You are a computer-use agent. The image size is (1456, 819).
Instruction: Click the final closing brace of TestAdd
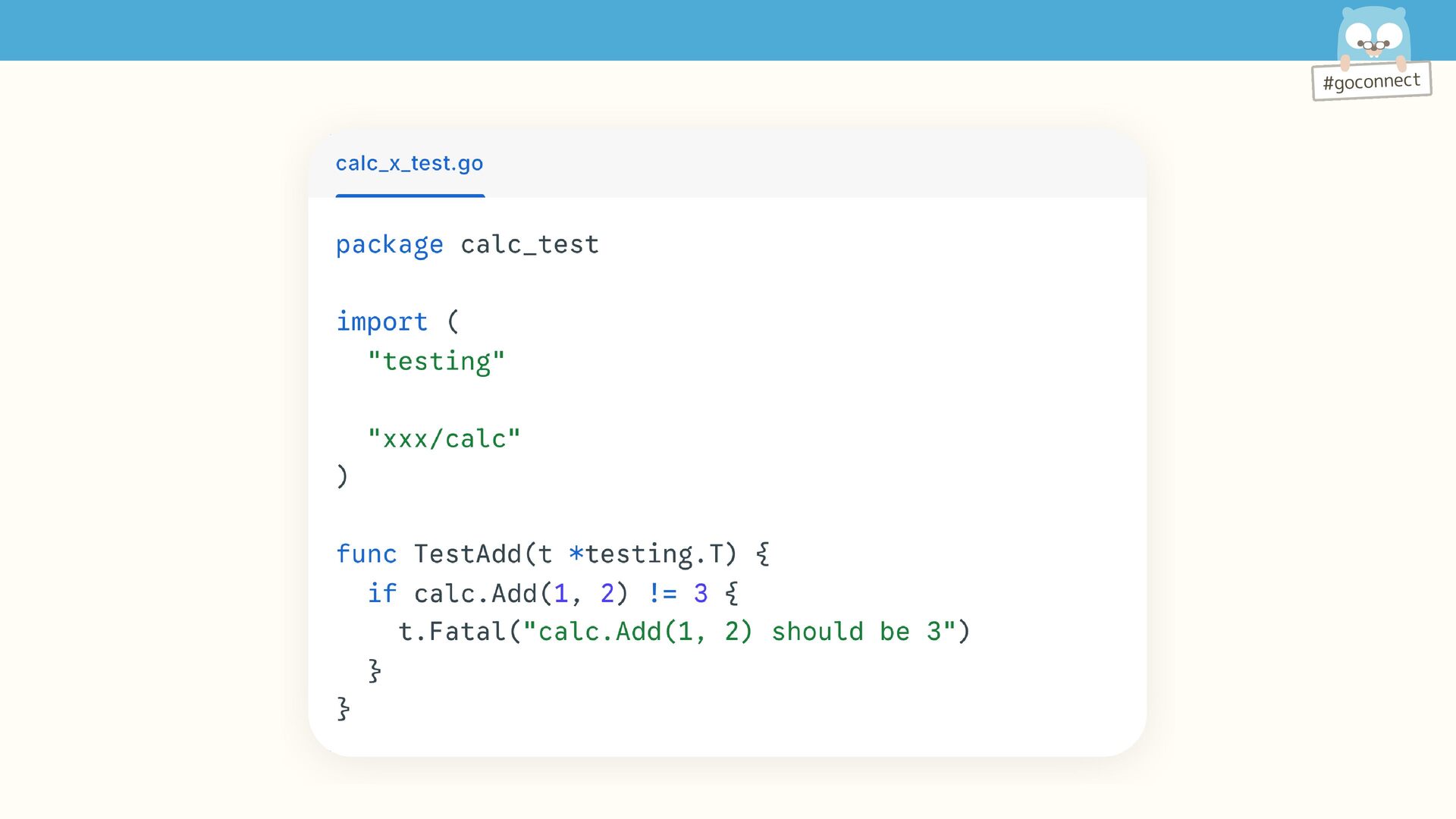[343, 709]
